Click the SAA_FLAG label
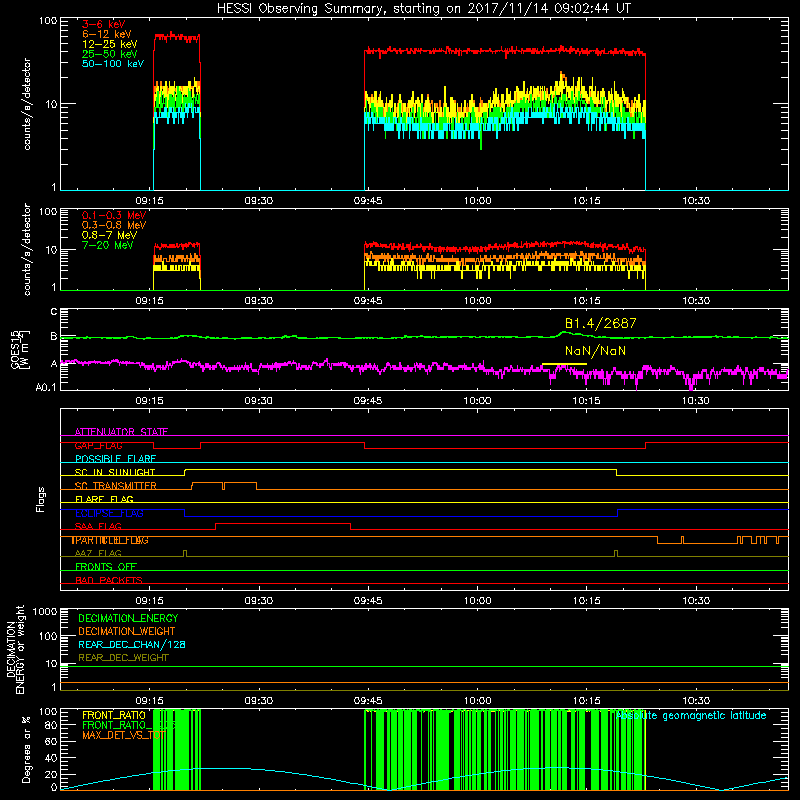Screen dimensions: 800x800 [x=98, y=527]
